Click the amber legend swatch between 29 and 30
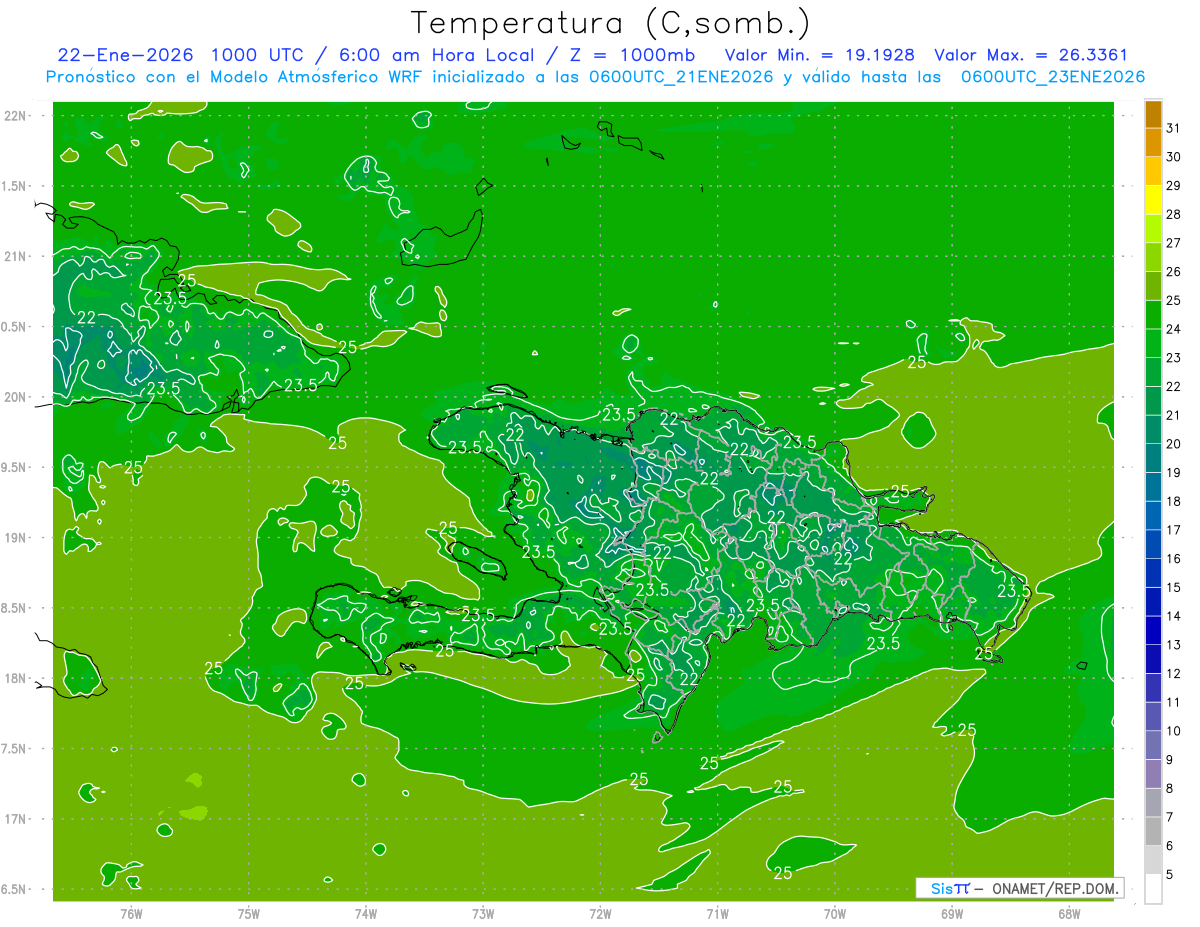Image resolution: width=1200 pixels, height=927 pixels. pos(1153,171)
